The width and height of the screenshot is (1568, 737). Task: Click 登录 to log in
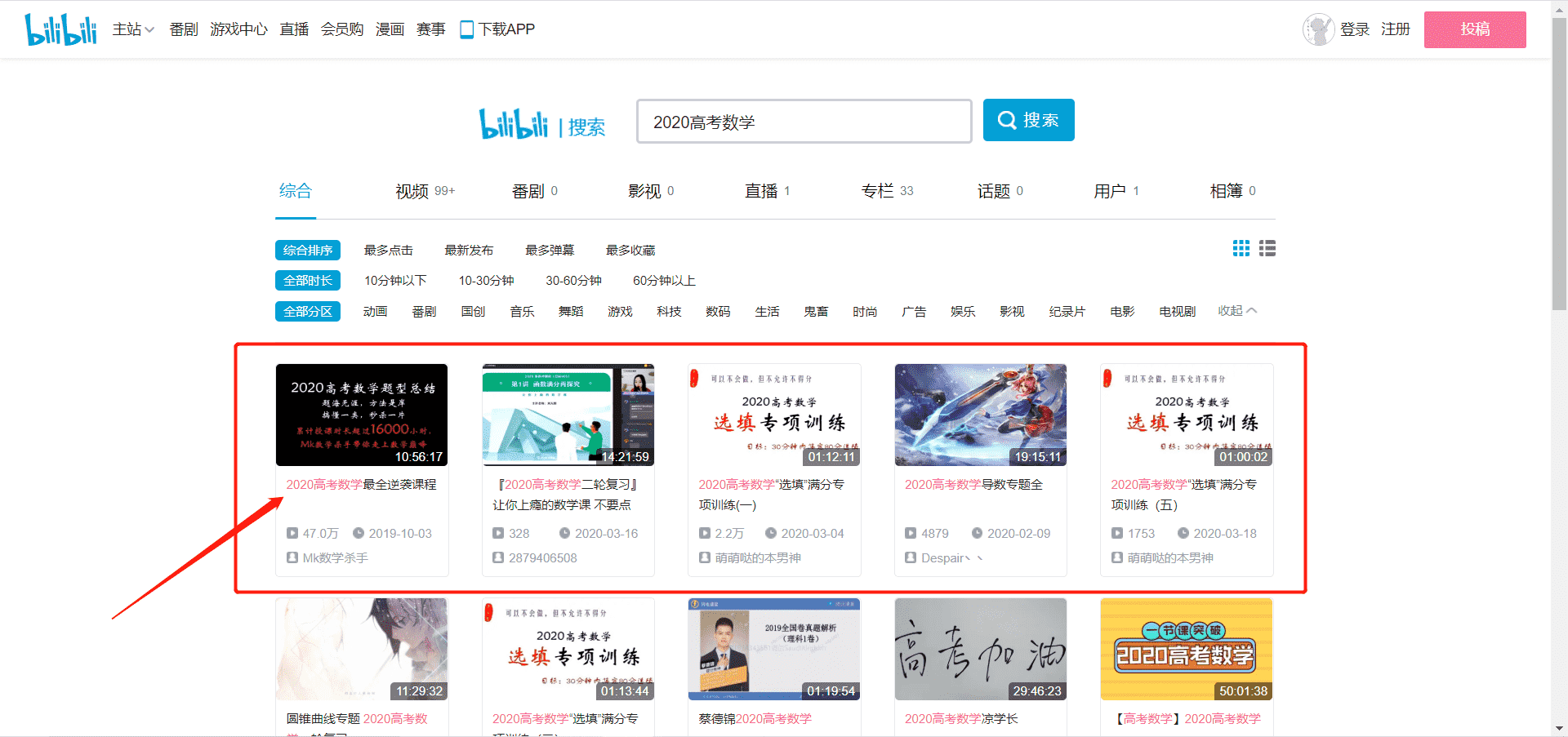click(x=1355, y=29)
